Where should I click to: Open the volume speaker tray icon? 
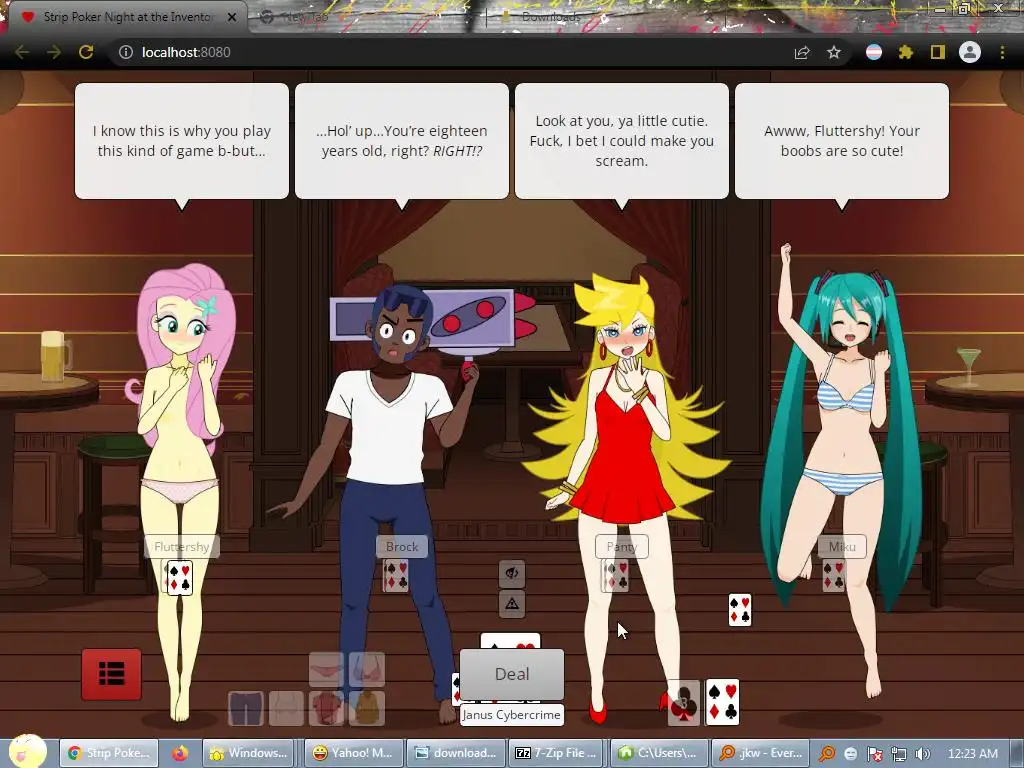point(922,754)
